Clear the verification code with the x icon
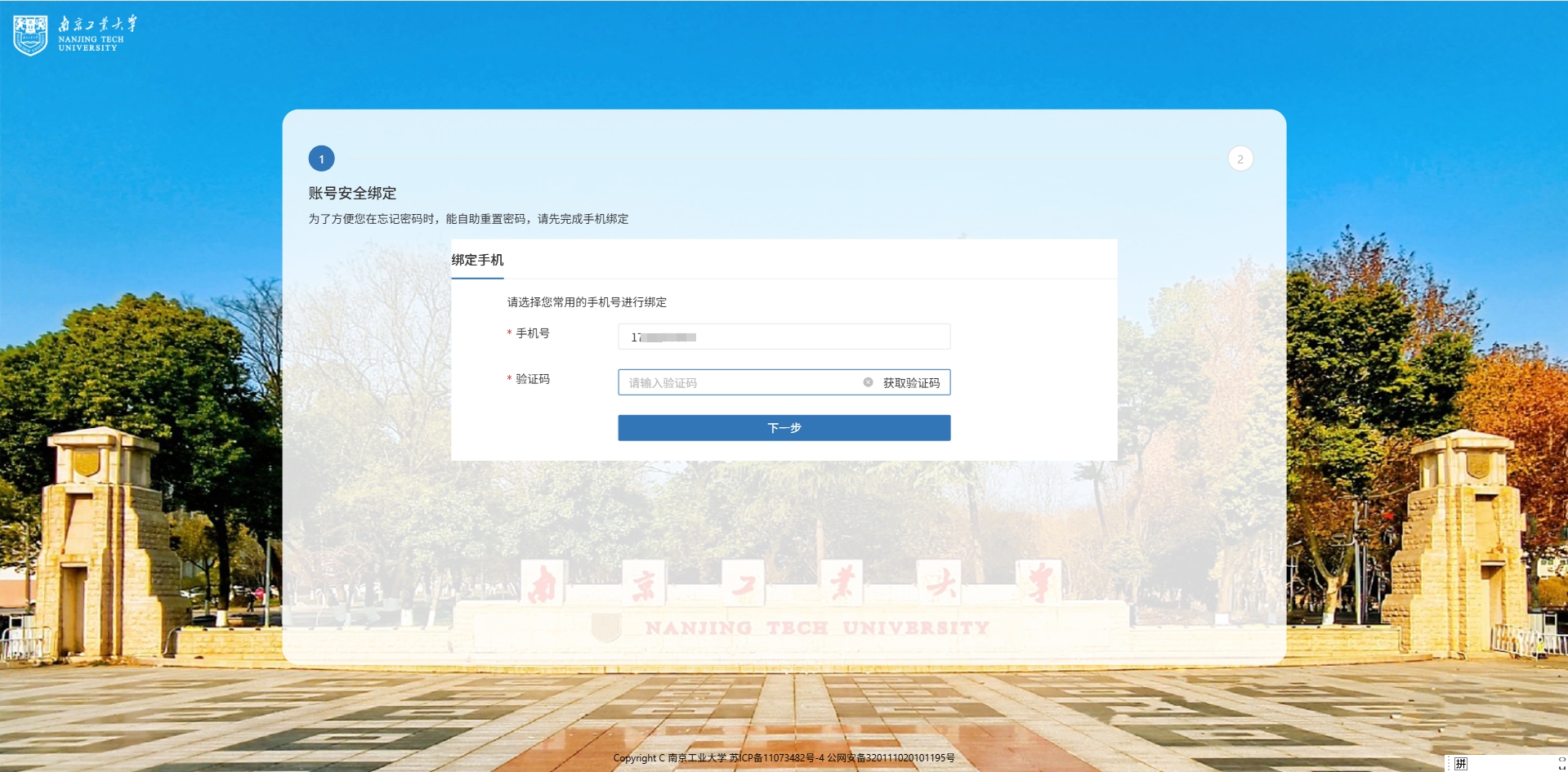 (x=868, y=382)
